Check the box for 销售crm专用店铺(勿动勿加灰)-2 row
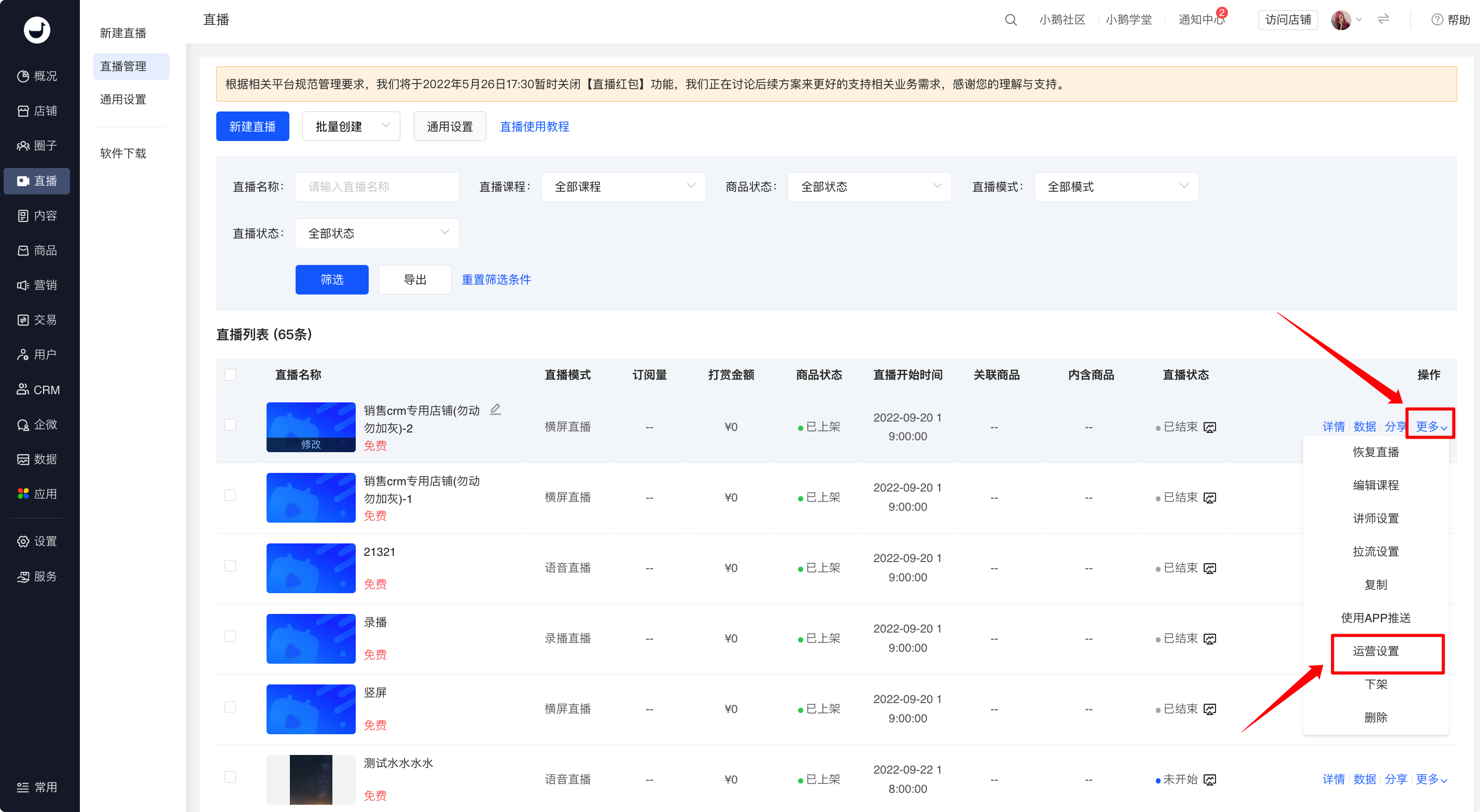Image resolution: width=1480 pixels, height=812 pixels. point(230,425)
